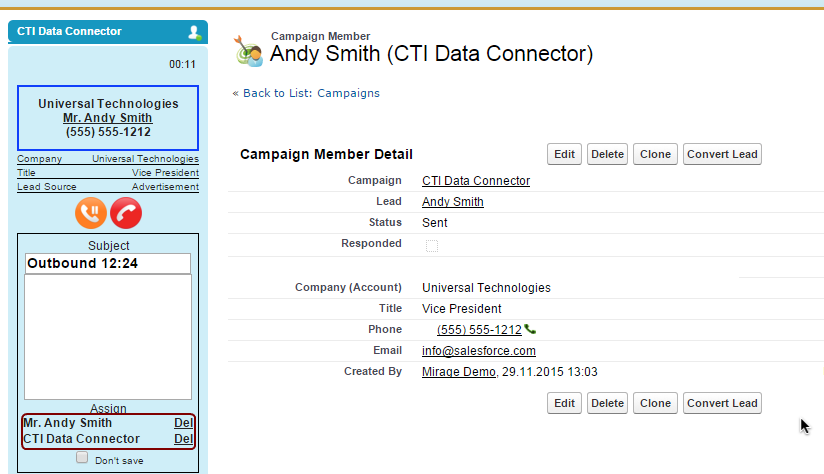Click the top Clone button
The width and height of the screenshot is (824, 474).
point(655,154)
